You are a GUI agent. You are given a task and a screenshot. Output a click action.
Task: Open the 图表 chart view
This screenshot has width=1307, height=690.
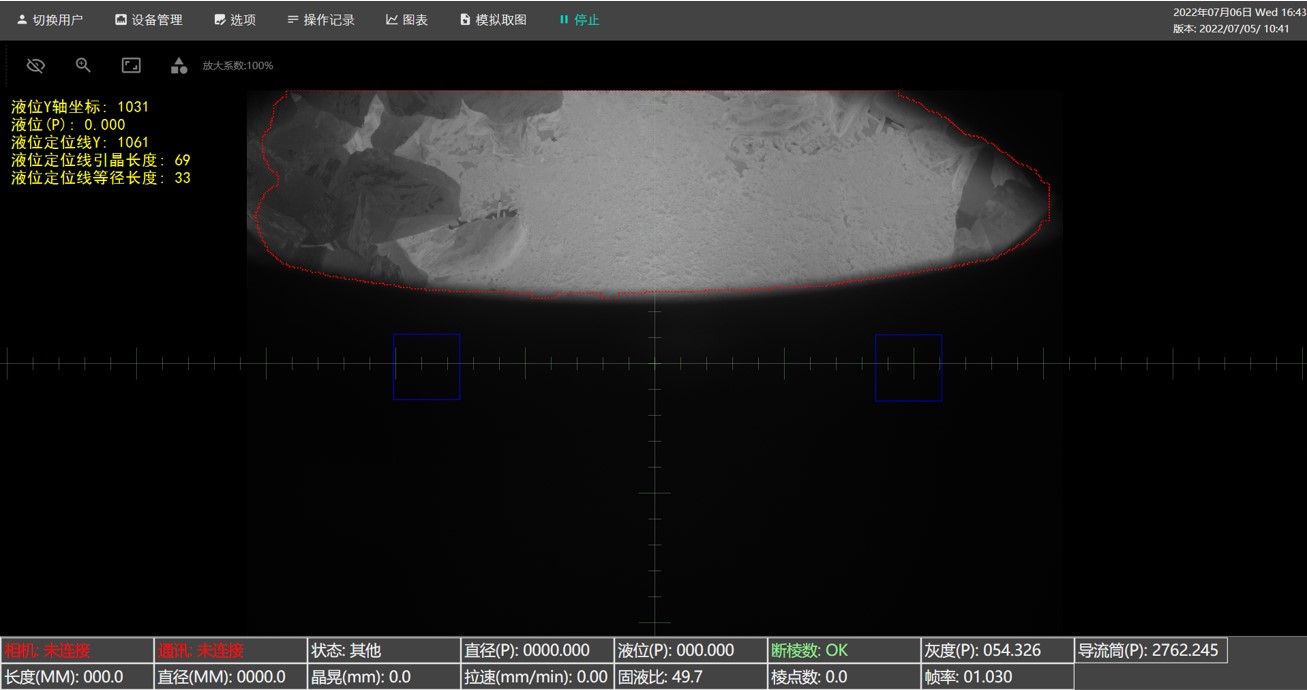(407, 20)
